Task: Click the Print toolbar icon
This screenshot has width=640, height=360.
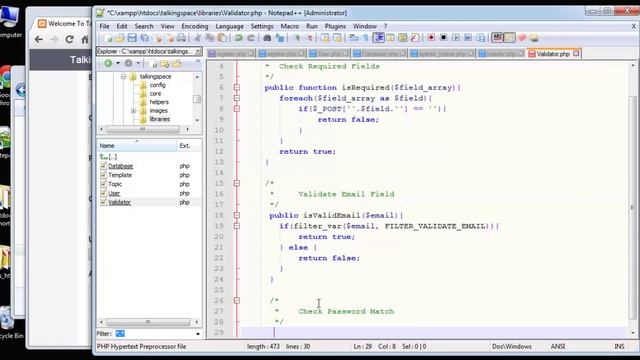Action: [181, 38]
